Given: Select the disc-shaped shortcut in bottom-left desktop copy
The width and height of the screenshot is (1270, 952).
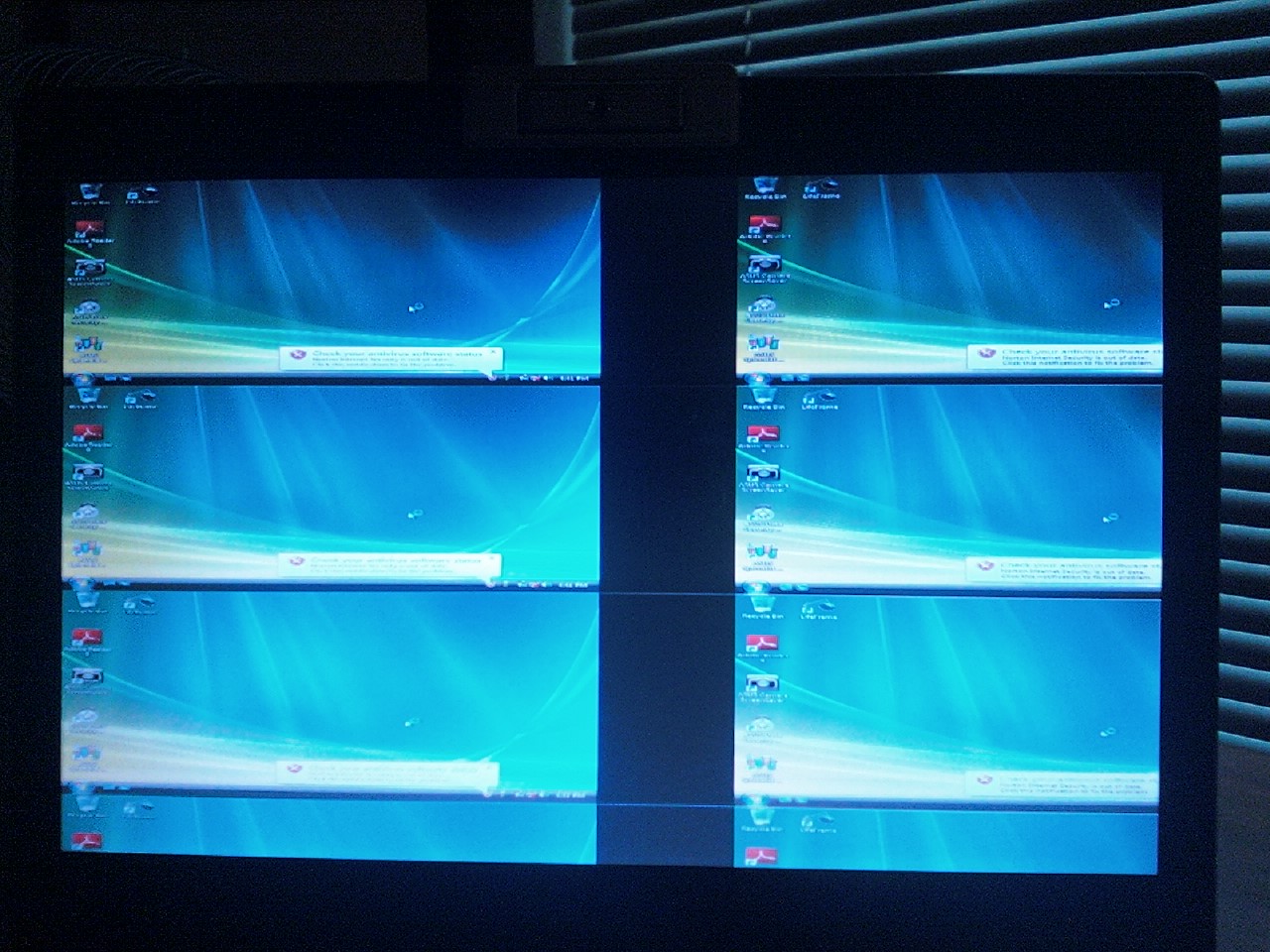Looking at the screenshot, I should pos(87,722).
